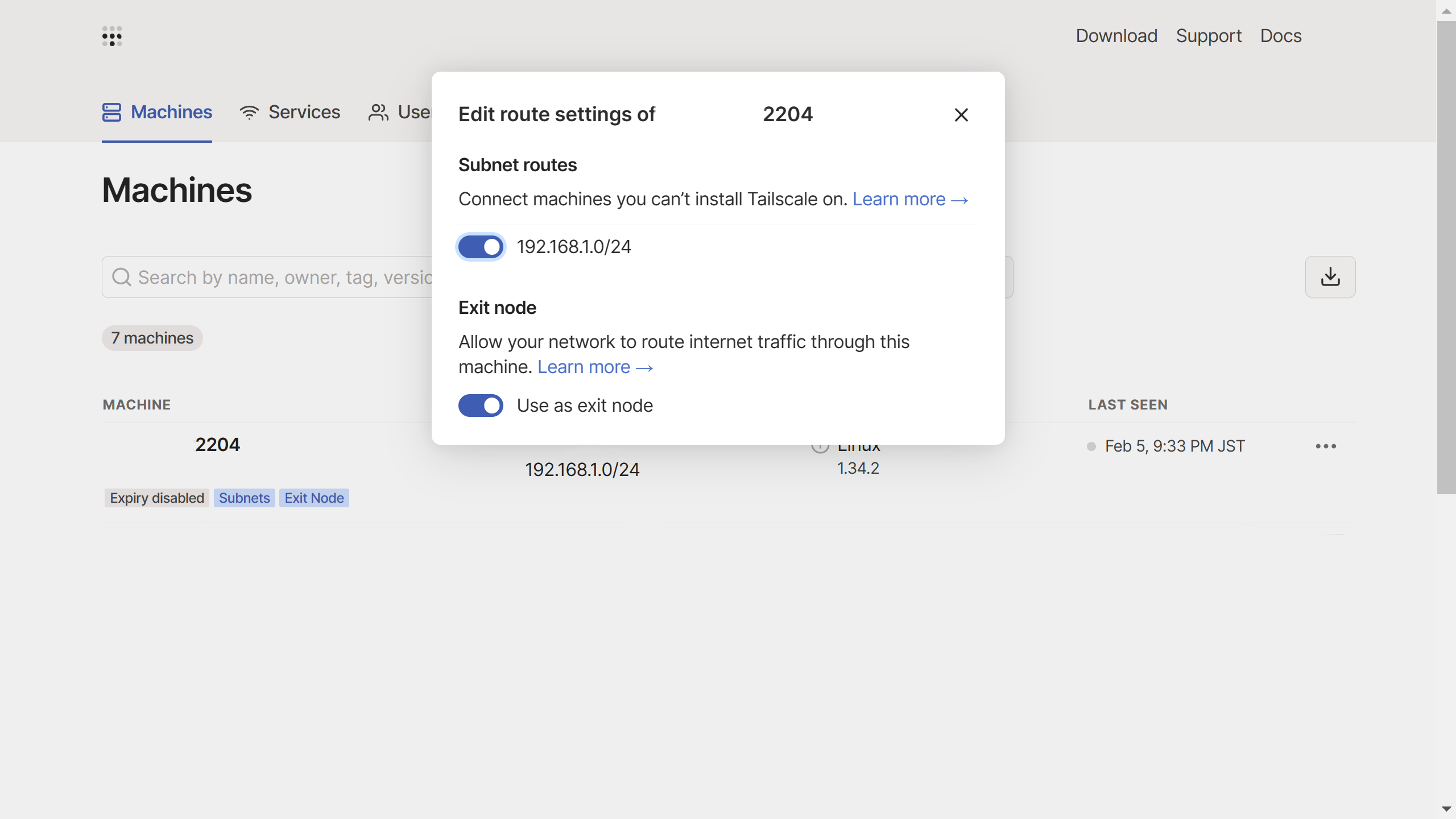This screenshot has width=1456, height=819.
Task: Open Learn more link for subnet routes
Action: 910,199
